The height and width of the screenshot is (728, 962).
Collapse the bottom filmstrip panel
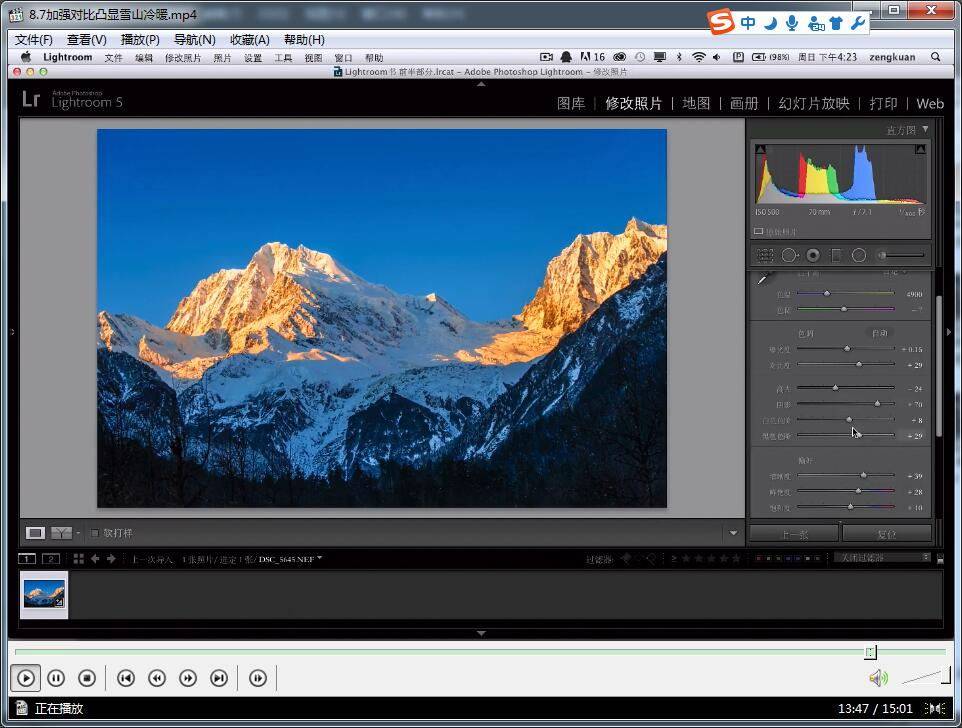click(x=481, y=633)
